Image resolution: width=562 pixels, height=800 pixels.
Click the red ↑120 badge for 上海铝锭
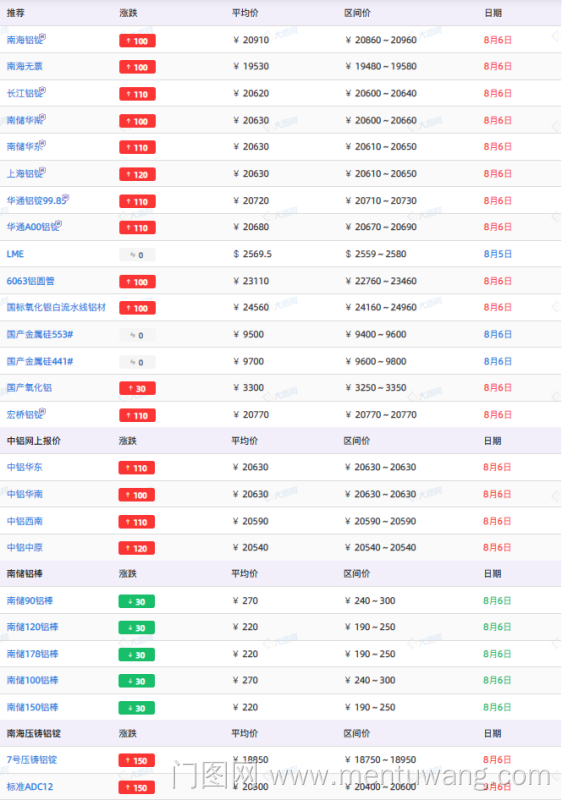tap(137, 175)
